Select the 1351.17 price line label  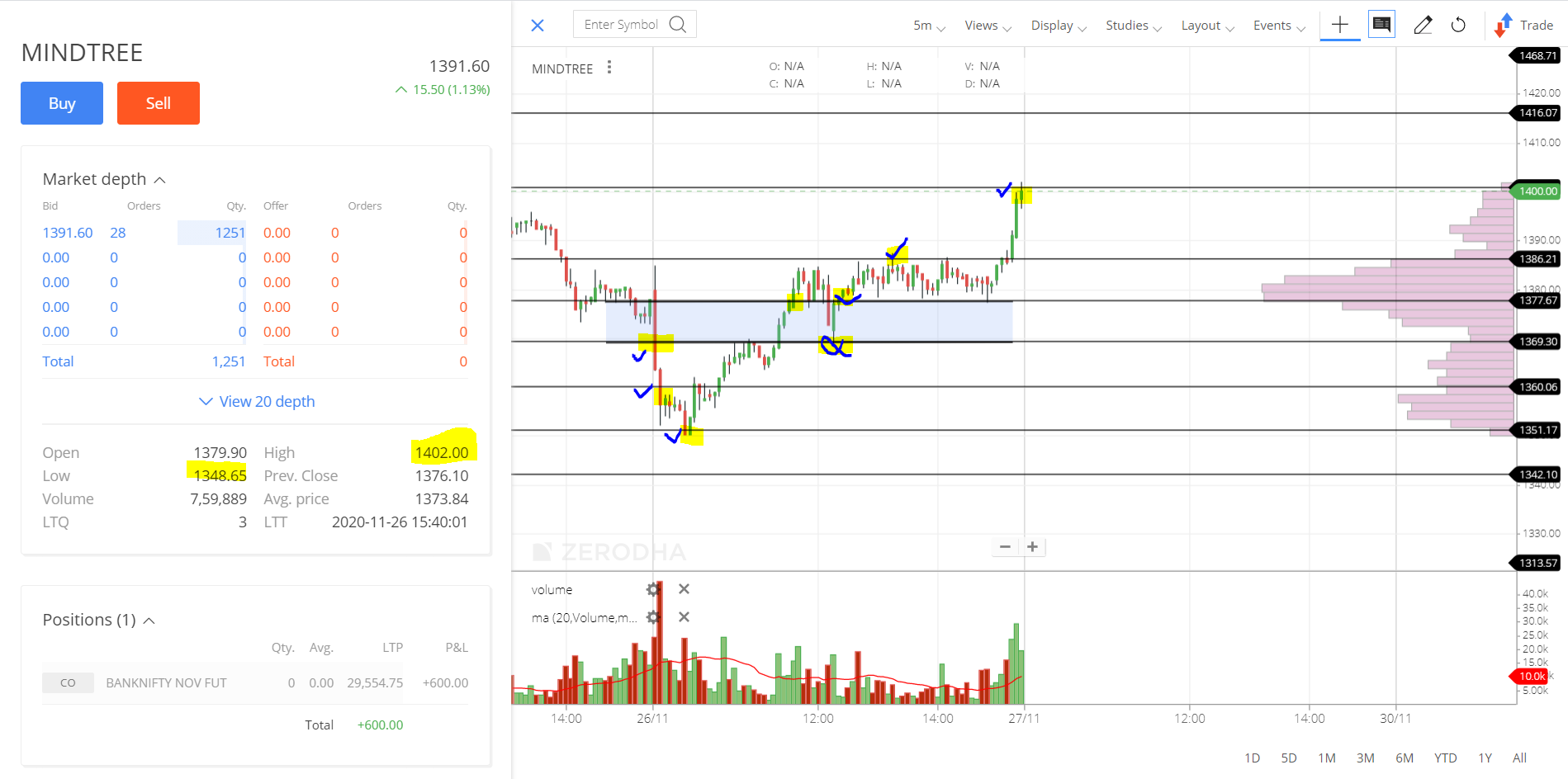coord(1537,430)
